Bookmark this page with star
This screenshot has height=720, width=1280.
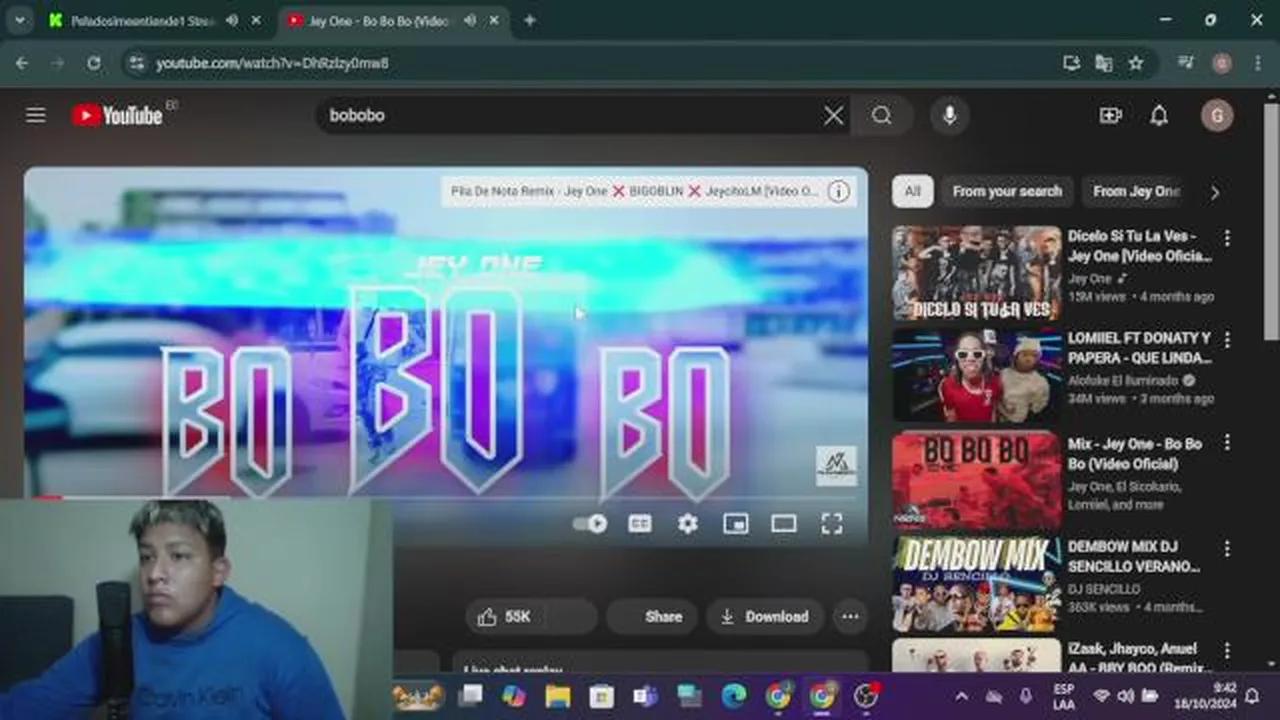[x=1136, y=63]
